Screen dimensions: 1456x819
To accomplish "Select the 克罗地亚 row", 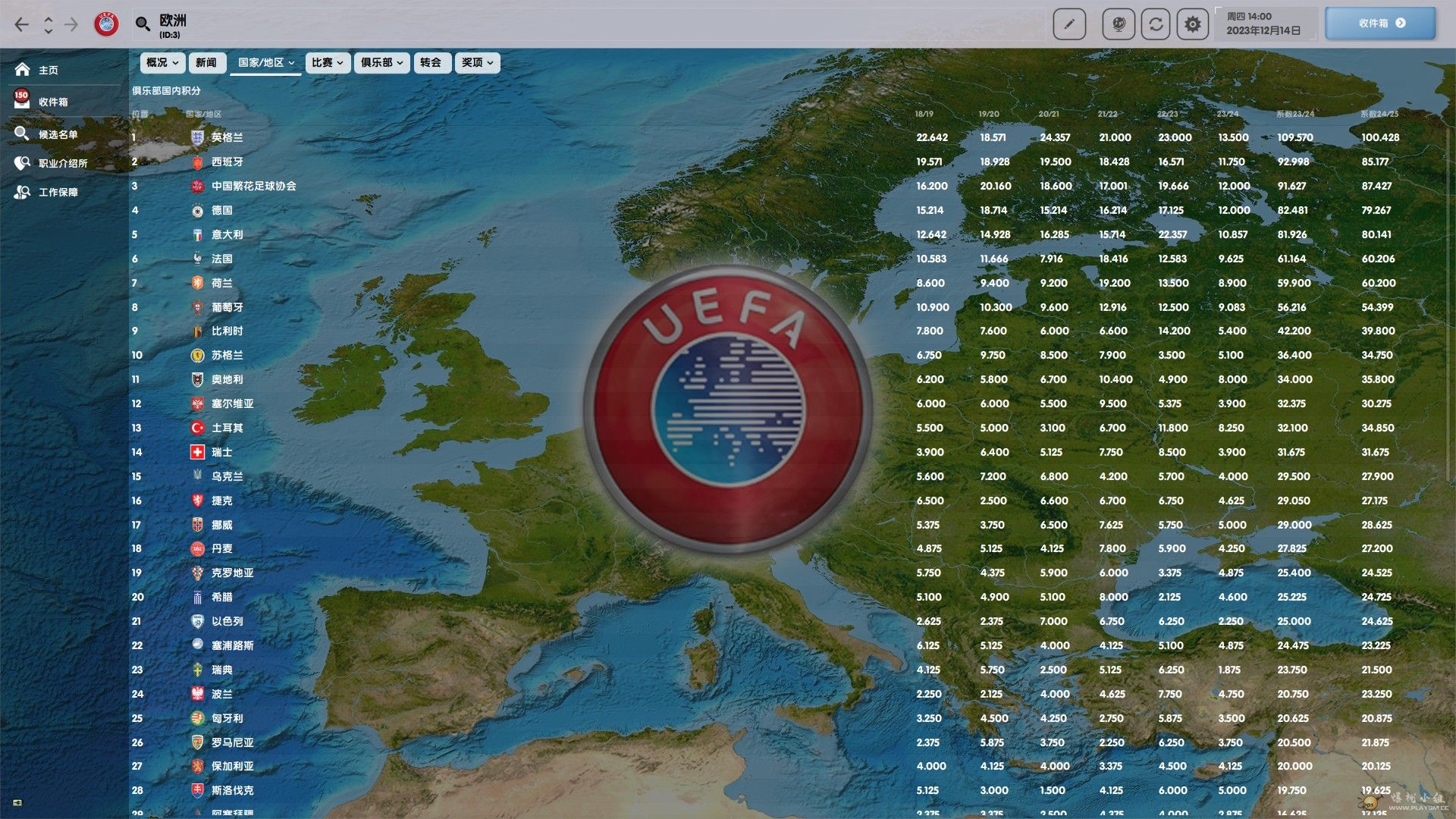I will pos(785,573).
